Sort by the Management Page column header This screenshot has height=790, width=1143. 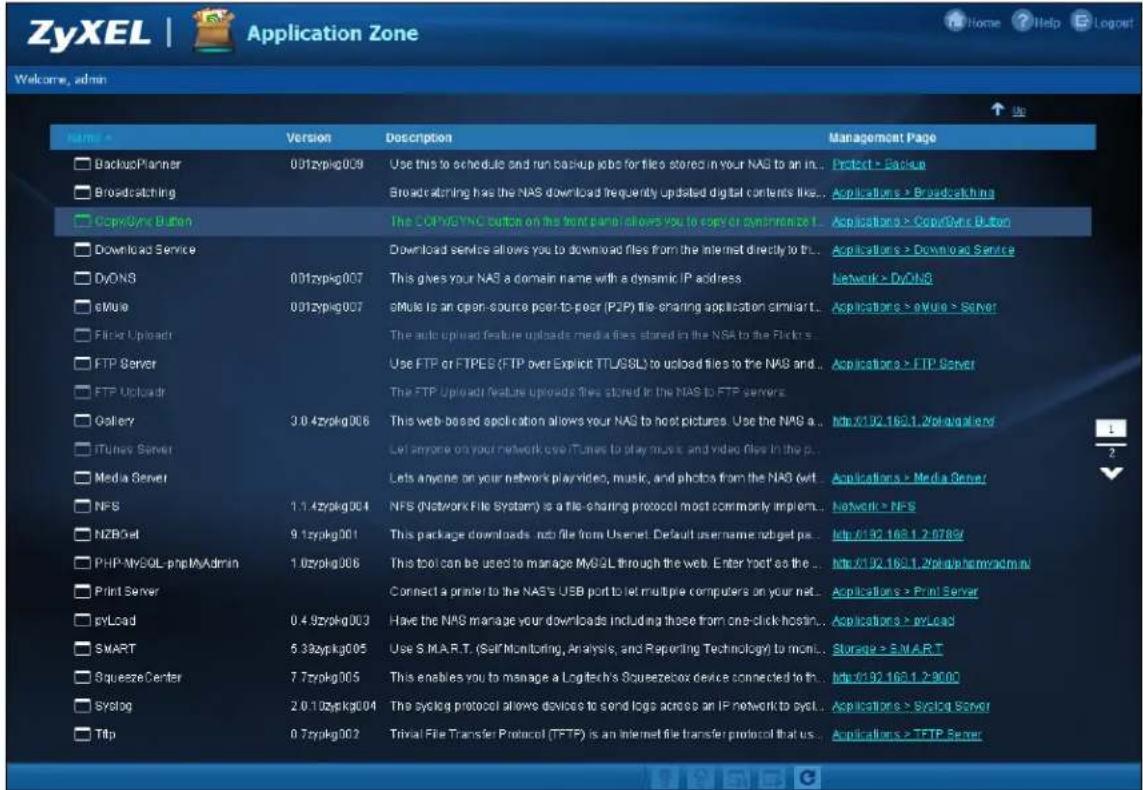coord(882,137)
